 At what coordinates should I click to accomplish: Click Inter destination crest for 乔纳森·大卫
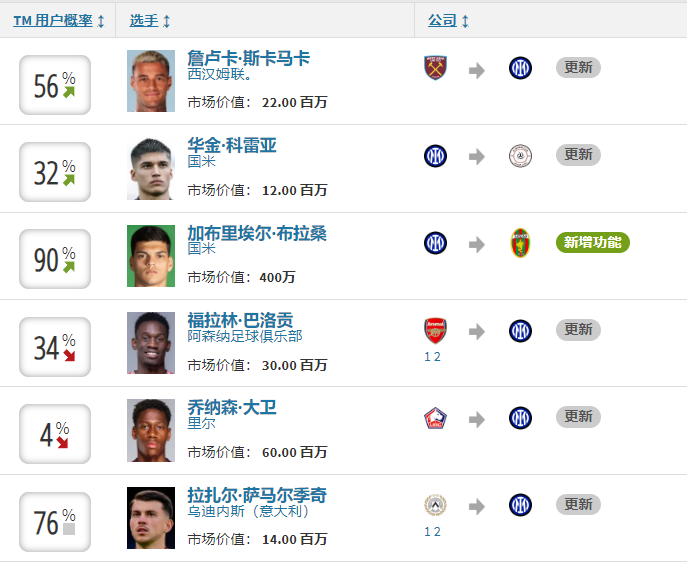tap(520, 418)
